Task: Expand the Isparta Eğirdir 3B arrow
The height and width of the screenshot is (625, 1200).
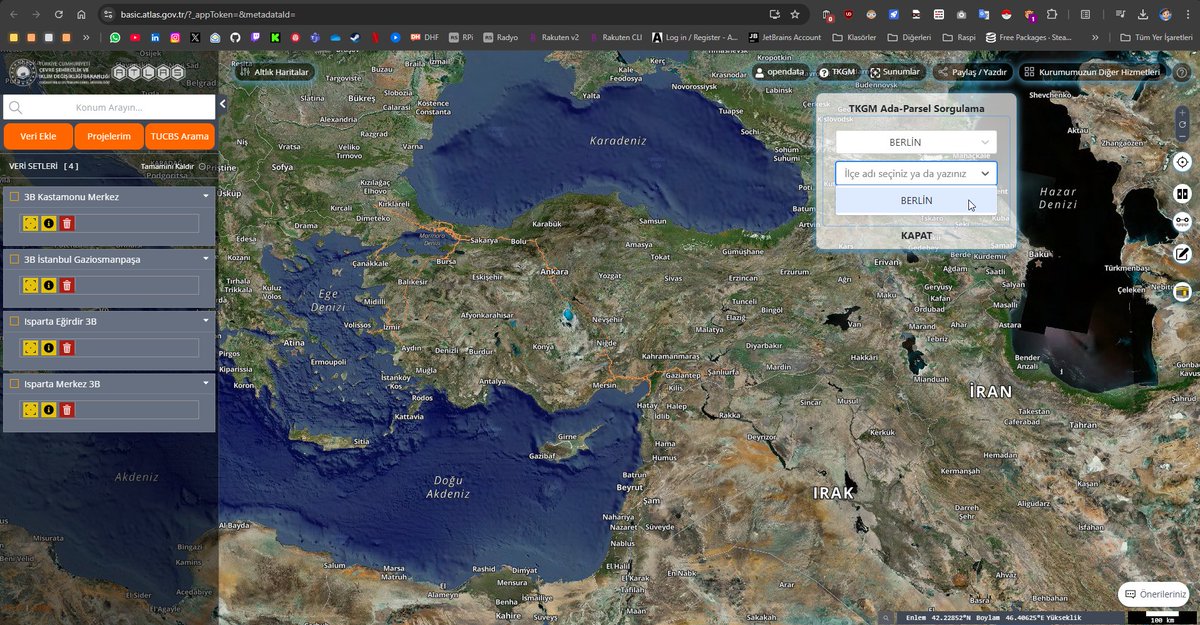Action: (x=206, y=320)
